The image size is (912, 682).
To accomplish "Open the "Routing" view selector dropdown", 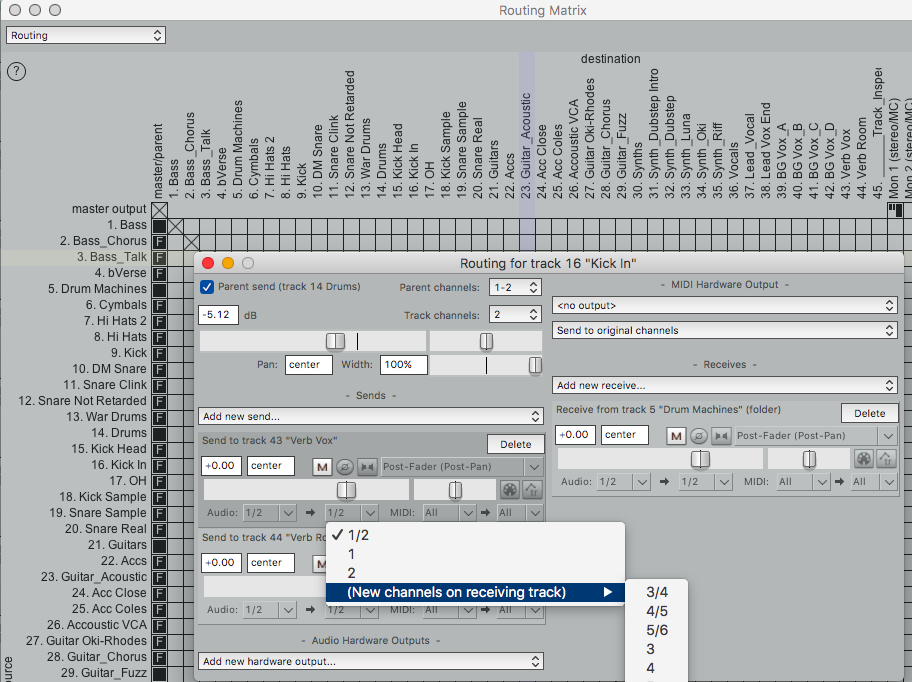I will click(85, 34).
